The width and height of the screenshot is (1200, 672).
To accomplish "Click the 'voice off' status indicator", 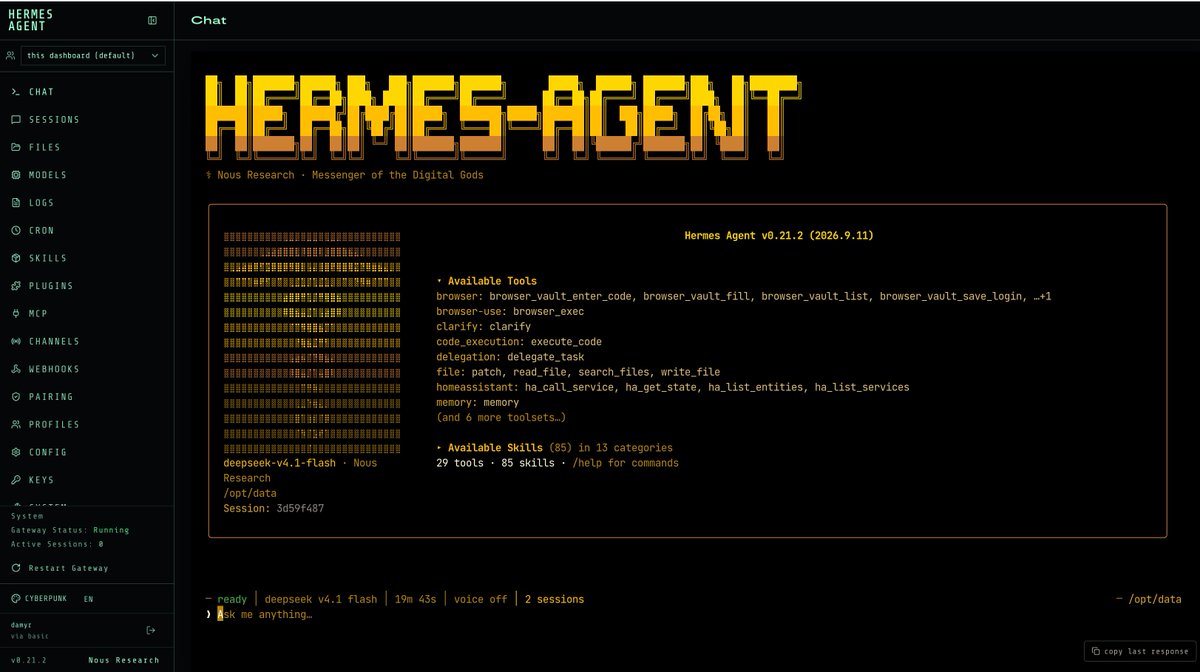I will (480, 599).
